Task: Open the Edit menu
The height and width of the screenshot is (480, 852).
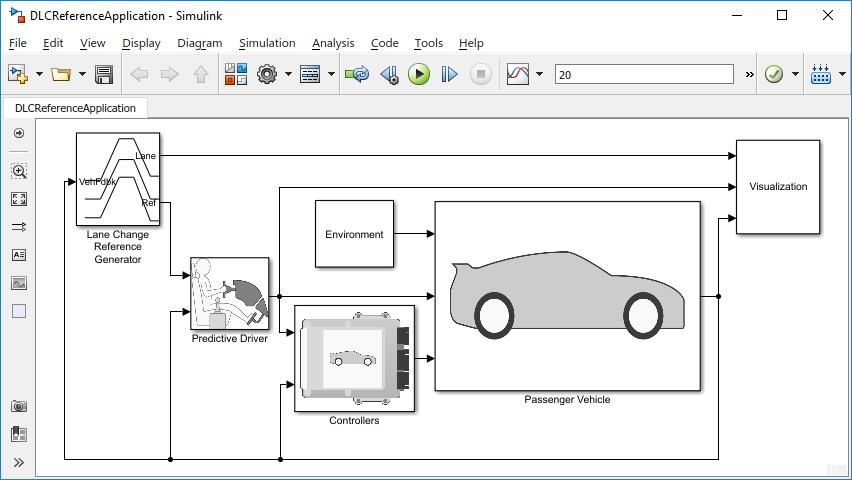Action: click(53, 43)
